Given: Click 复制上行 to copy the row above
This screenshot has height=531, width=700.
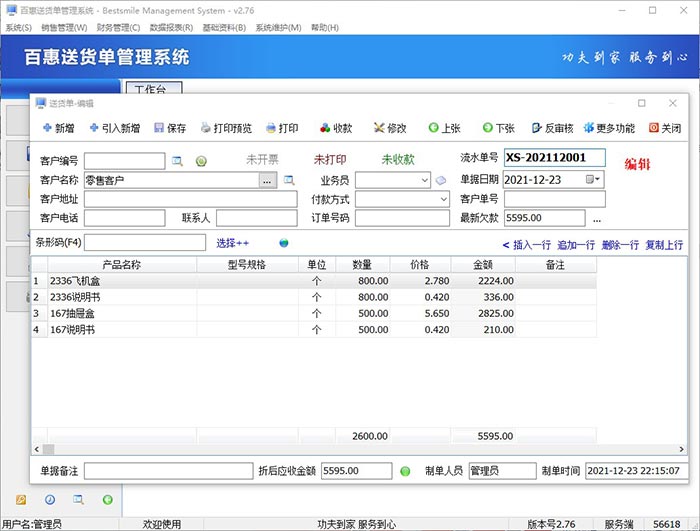Looking at the screenshot, I should click(664, 245).
